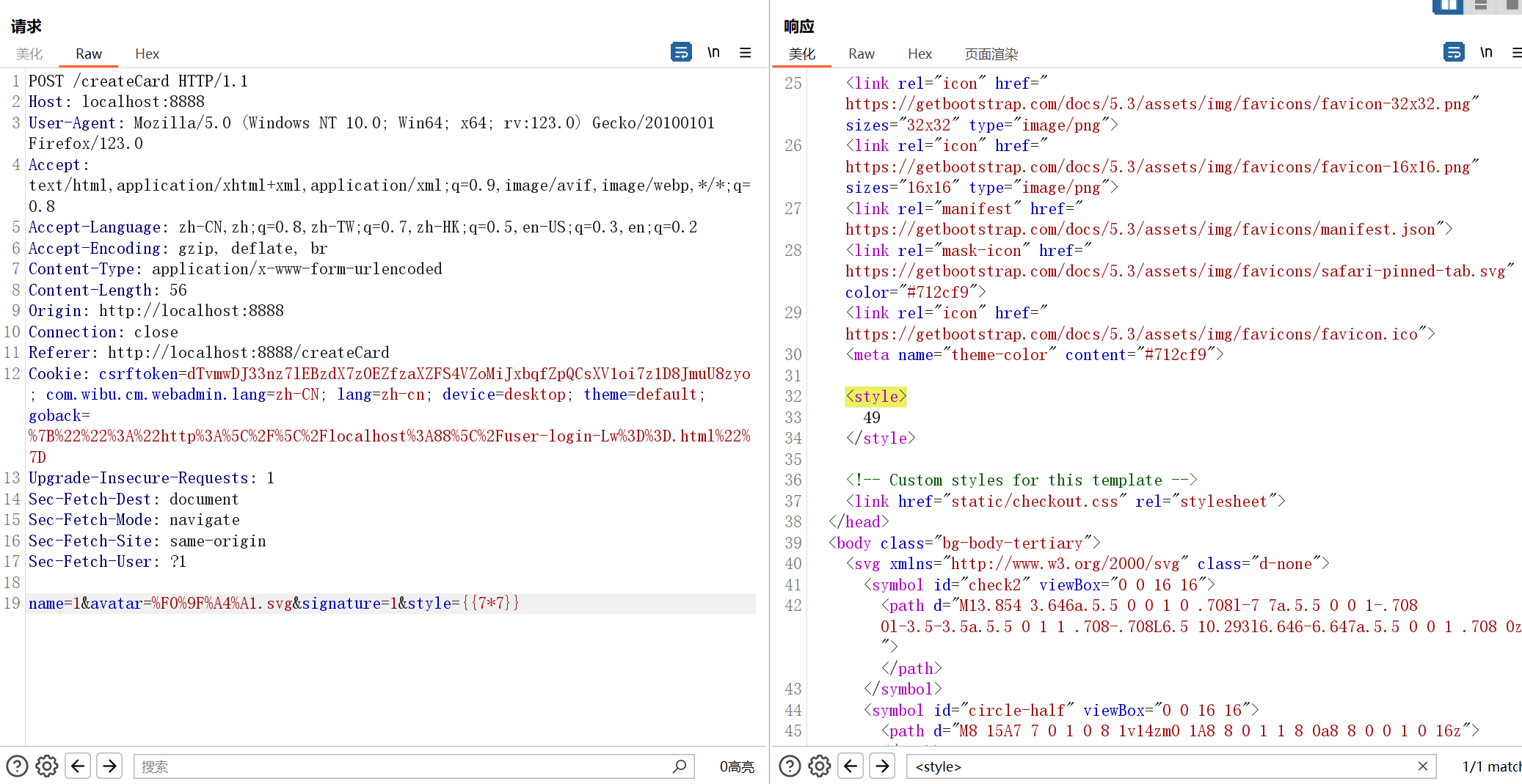
Task: Go to next match in response search
Action: pos(882,766)
